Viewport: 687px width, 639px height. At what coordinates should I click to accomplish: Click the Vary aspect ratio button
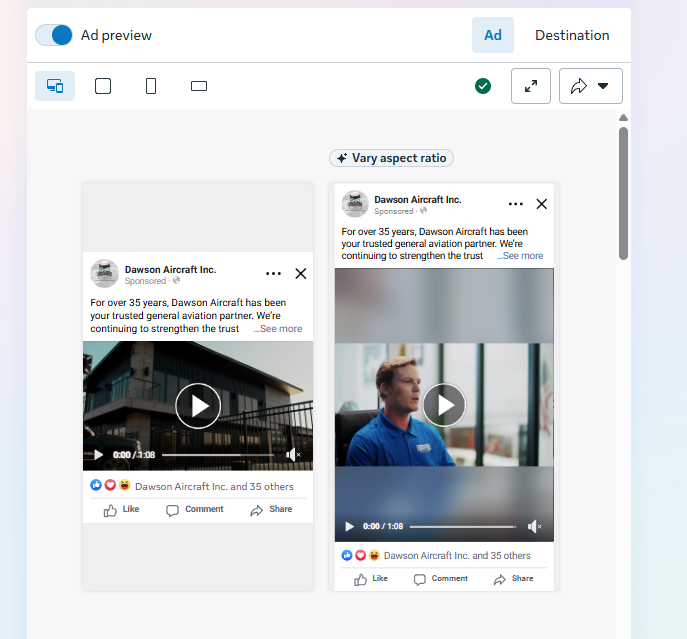[x=391, y=158]
